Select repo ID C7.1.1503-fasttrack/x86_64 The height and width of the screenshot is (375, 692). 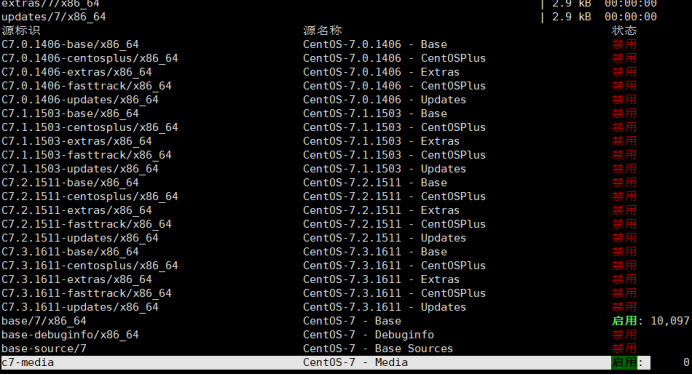[x=86, y=155]
